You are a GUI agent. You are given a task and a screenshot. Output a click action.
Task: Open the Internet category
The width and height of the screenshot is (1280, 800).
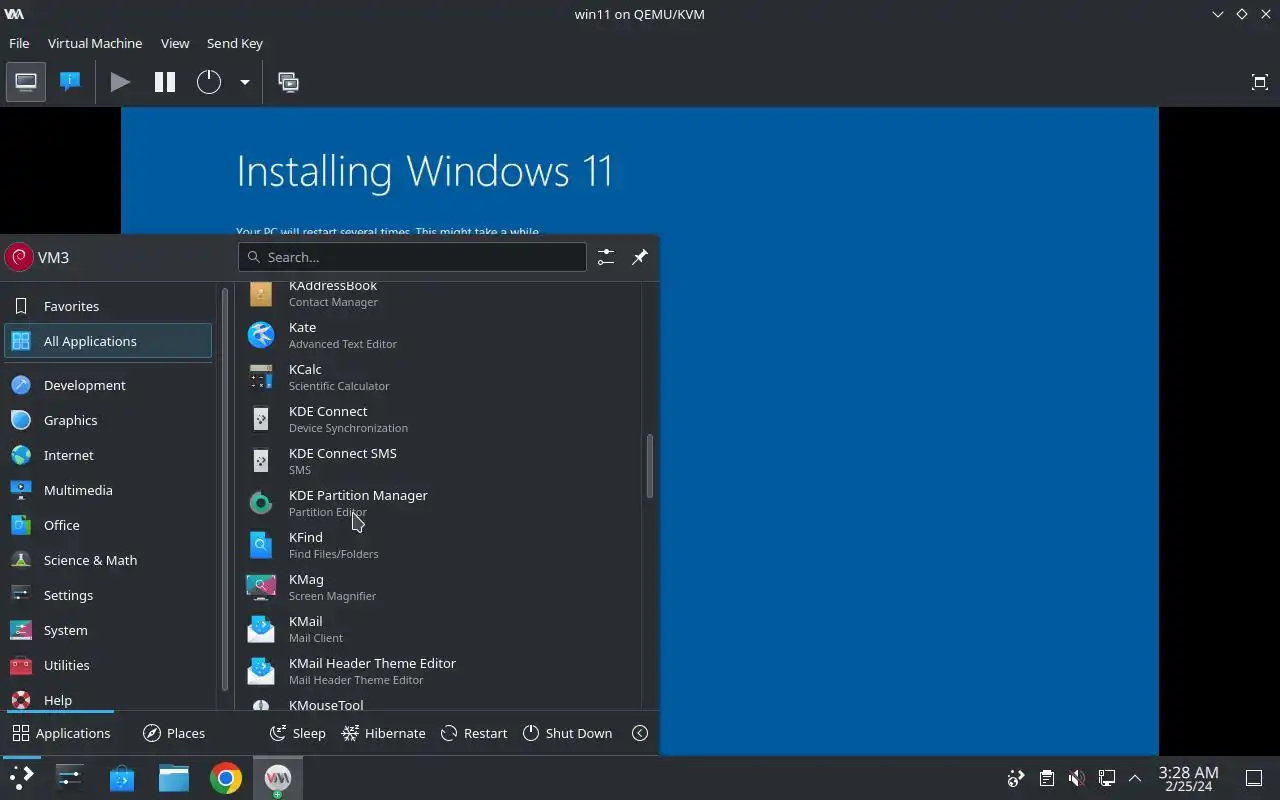tap(108, 455)
